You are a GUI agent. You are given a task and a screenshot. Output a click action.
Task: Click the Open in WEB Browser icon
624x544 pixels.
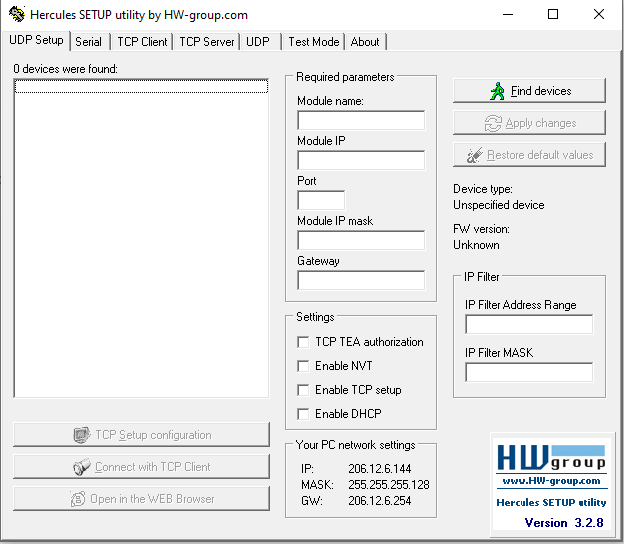pyautogui.click(x=78, y=499)
